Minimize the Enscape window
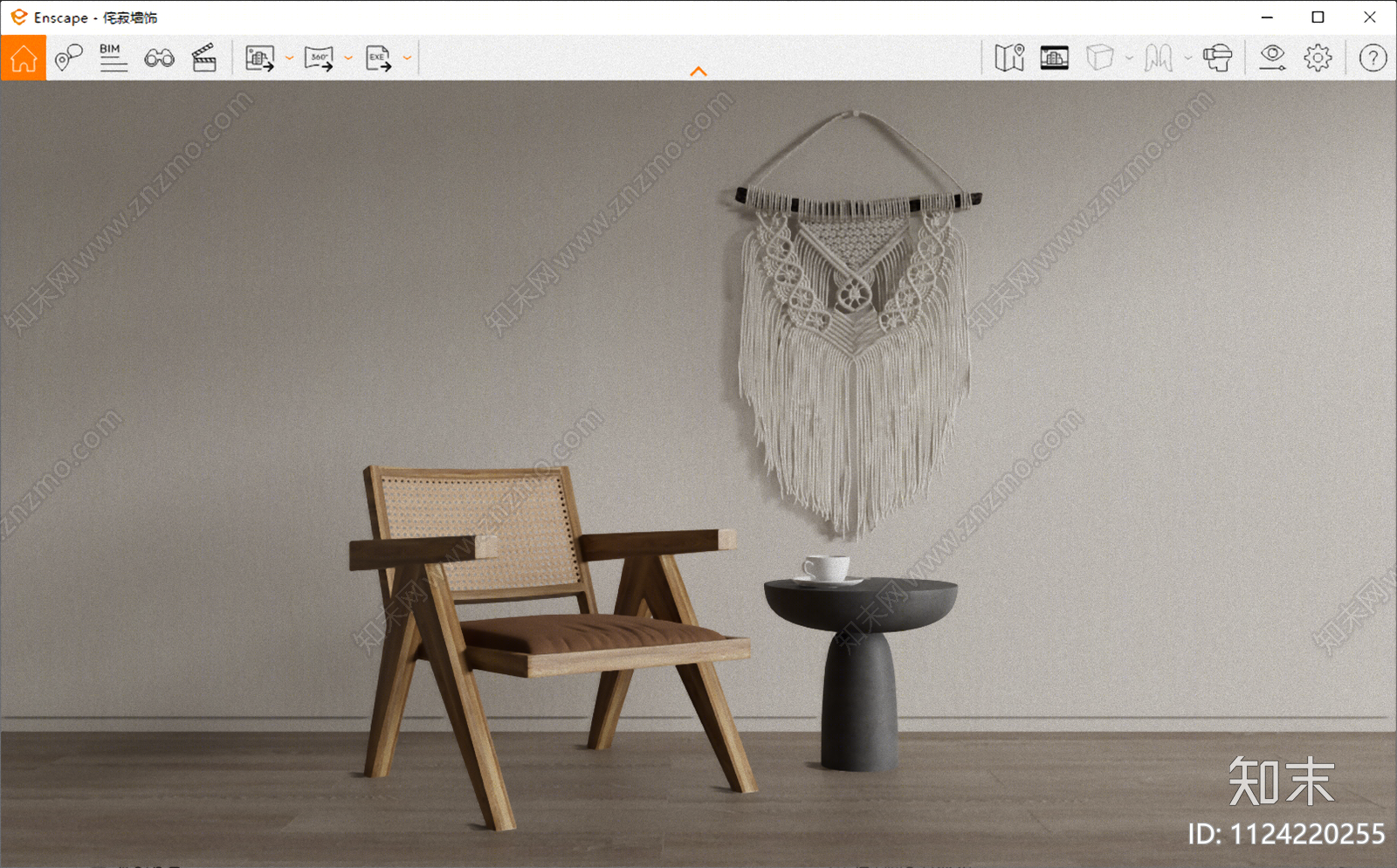This screenshot has width=1397, height=868. tap(1267, 17)
